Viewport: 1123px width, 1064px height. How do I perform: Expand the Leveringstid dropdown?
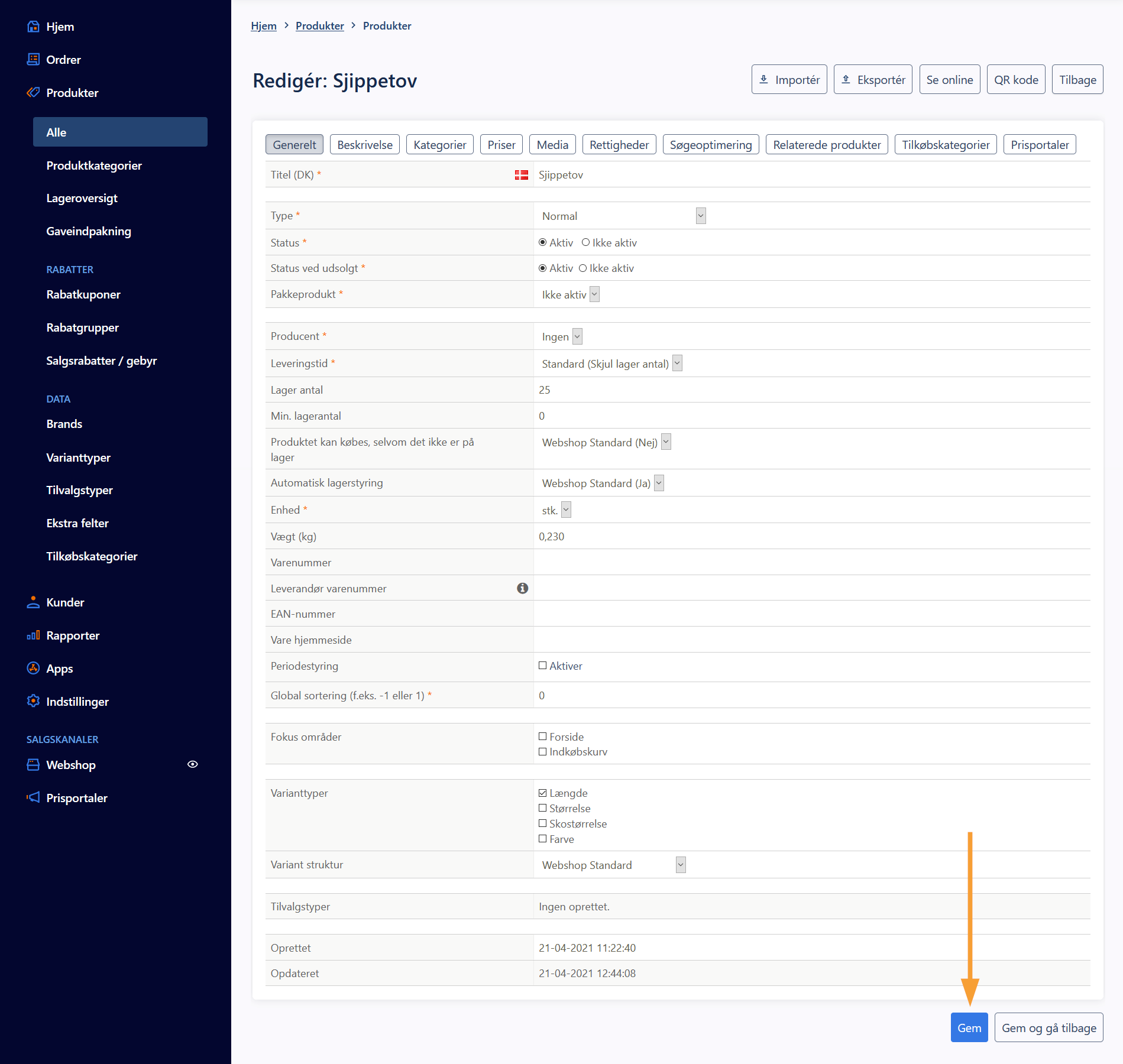(x=611, y=364)
